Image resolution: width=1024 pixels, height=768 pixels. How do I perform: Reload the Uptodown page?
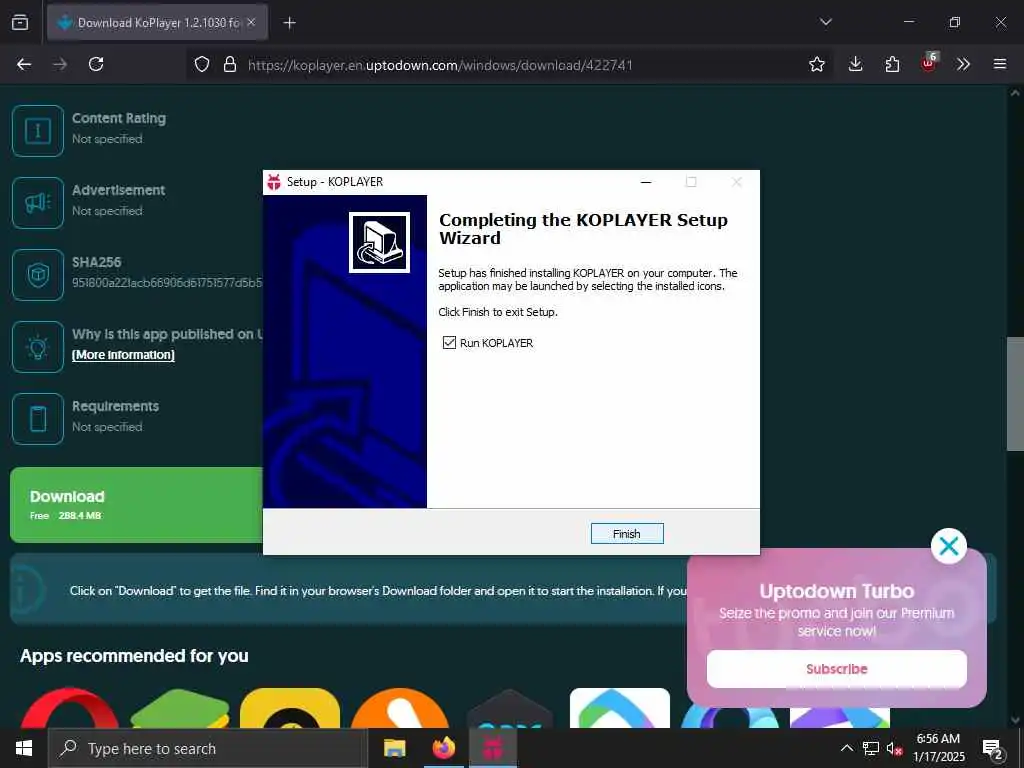pos(96,64)
